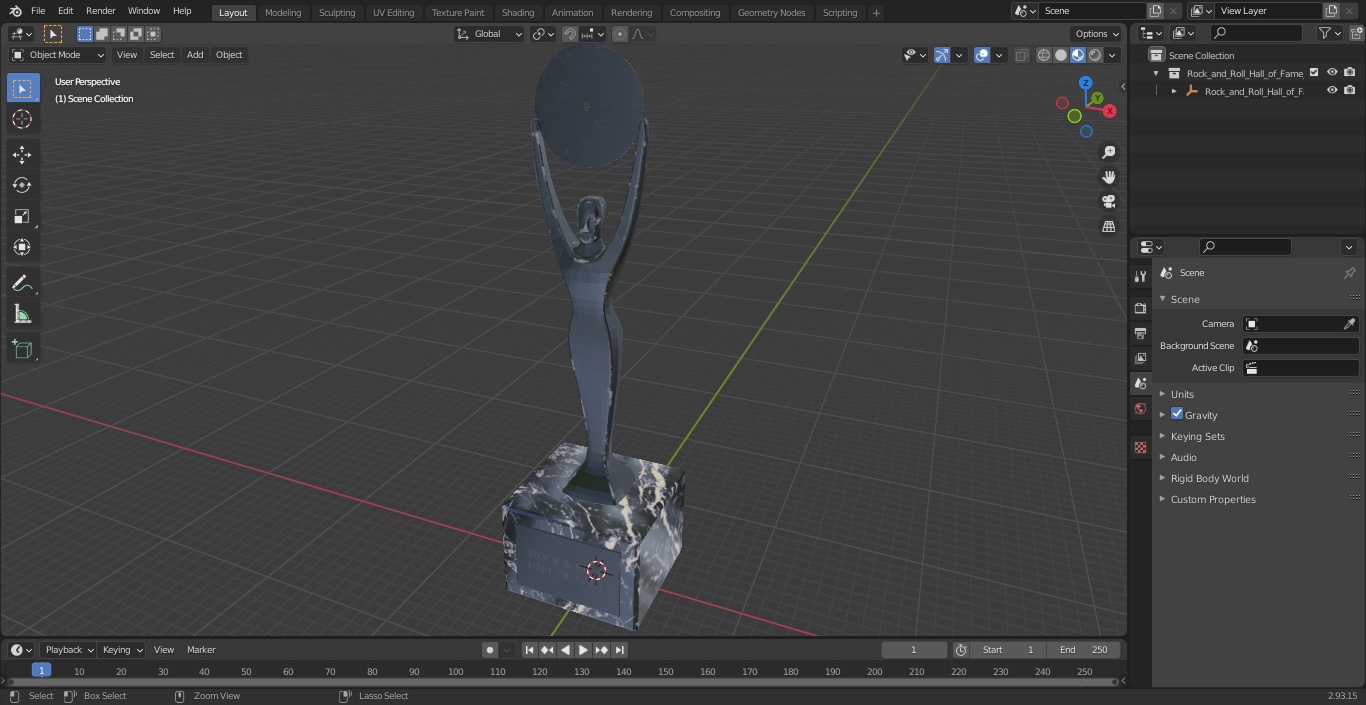Activate the Cursor tool
Viewport: 1366px width, 705px height.
(x=22, y=119)
